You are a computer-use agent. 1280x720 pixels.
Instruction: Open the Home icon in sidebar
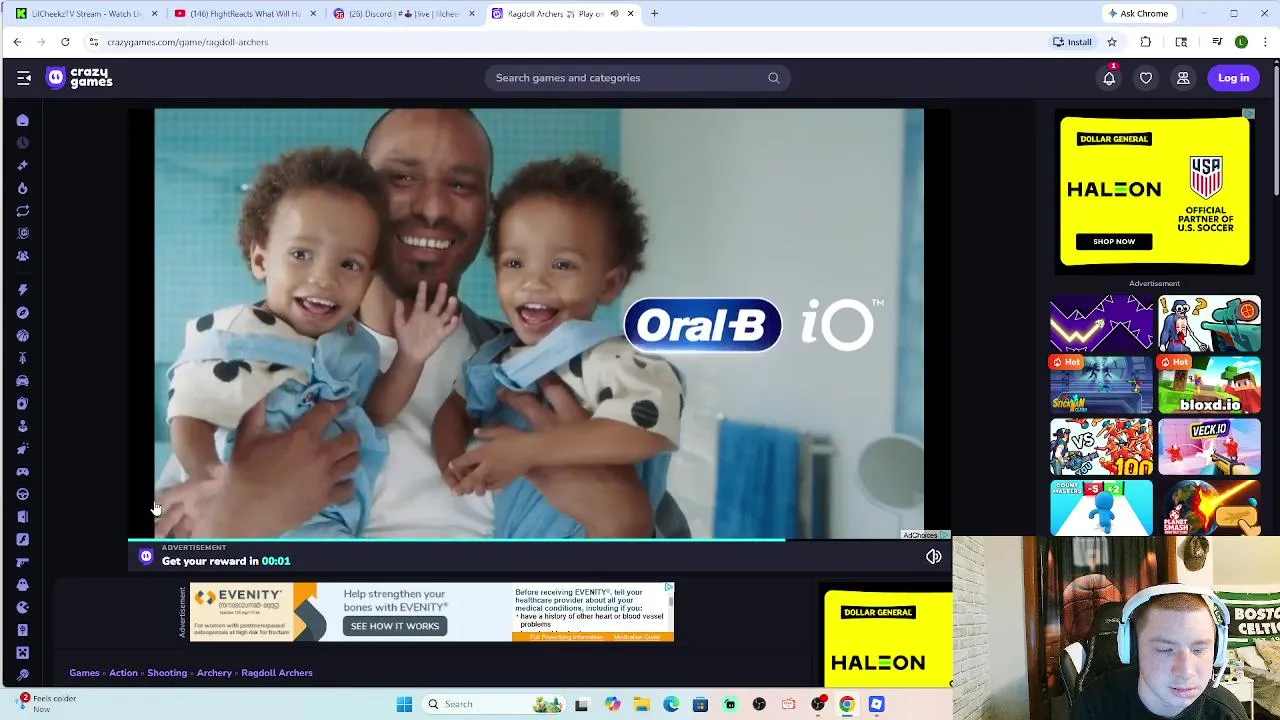(x=22, y=120)
